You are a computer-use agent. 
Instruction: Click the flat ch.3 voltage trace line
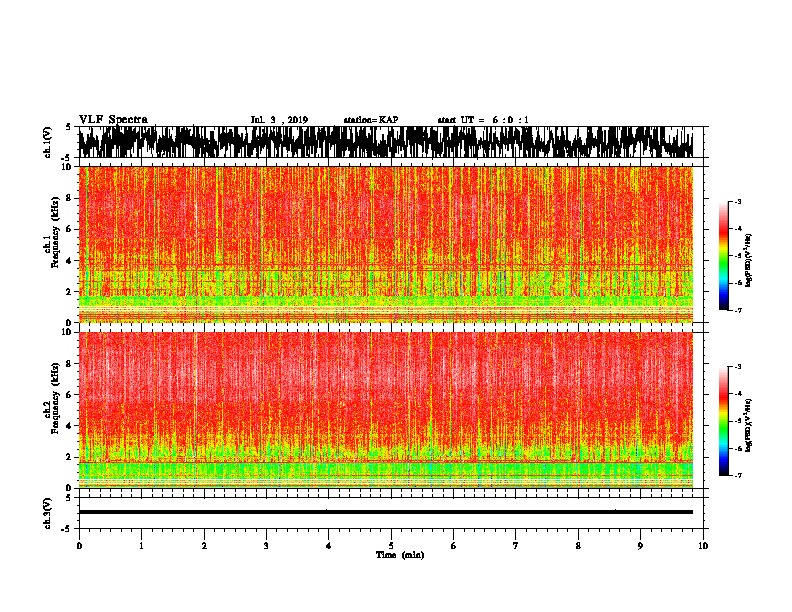point(385,512)
